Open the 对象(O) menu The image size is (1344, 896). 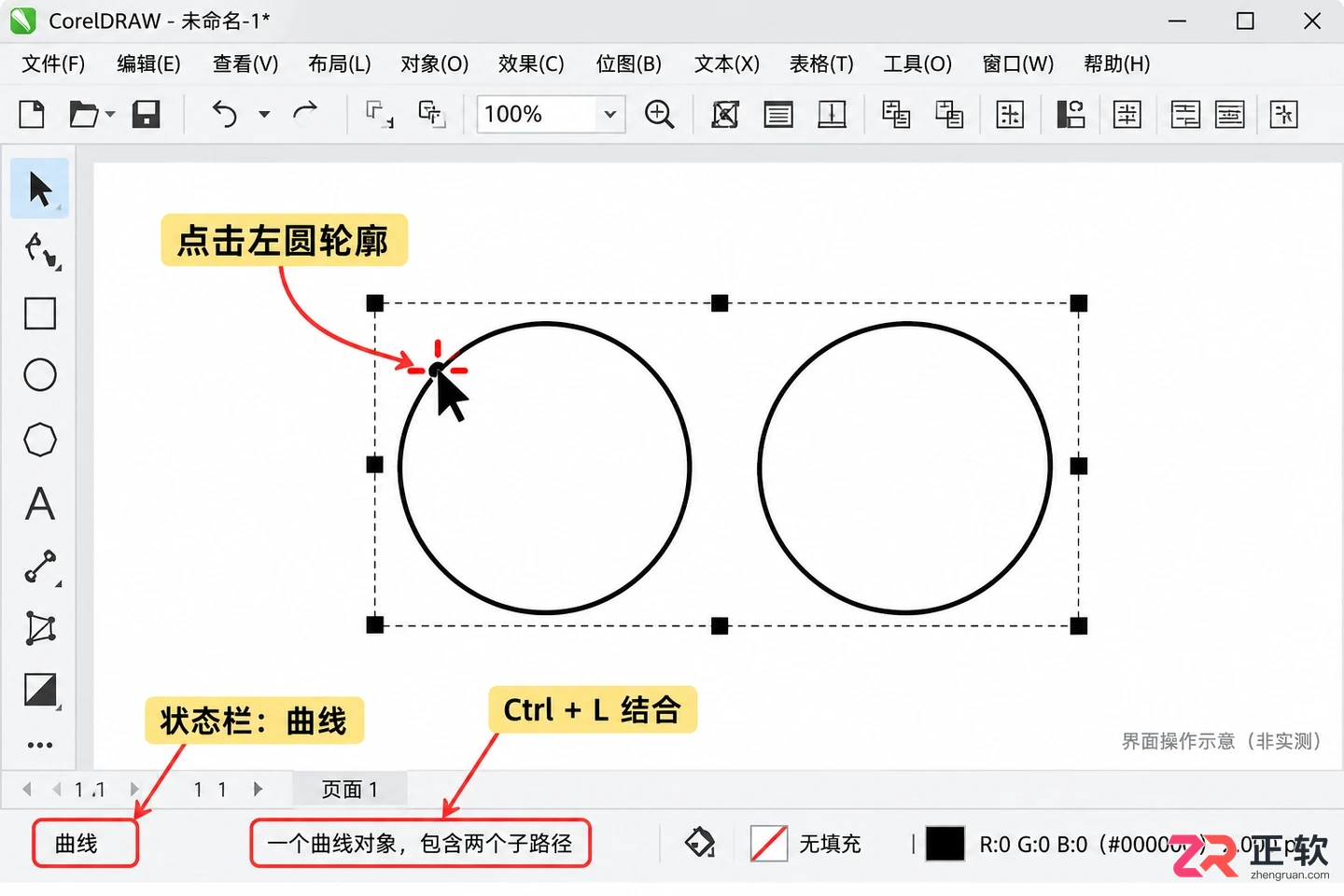pos(434,63)
